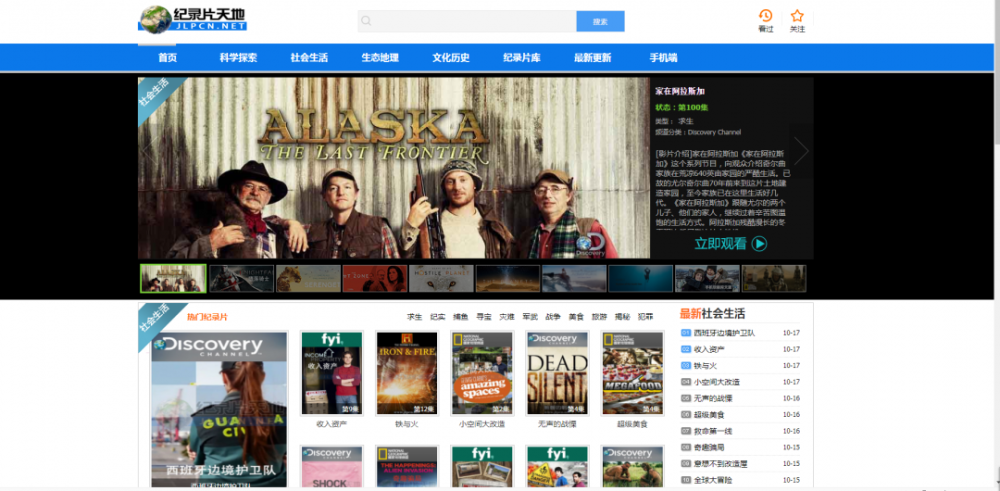
Task: Select the Alaska carousel thumbnail
Action: (x=173, y=279)
